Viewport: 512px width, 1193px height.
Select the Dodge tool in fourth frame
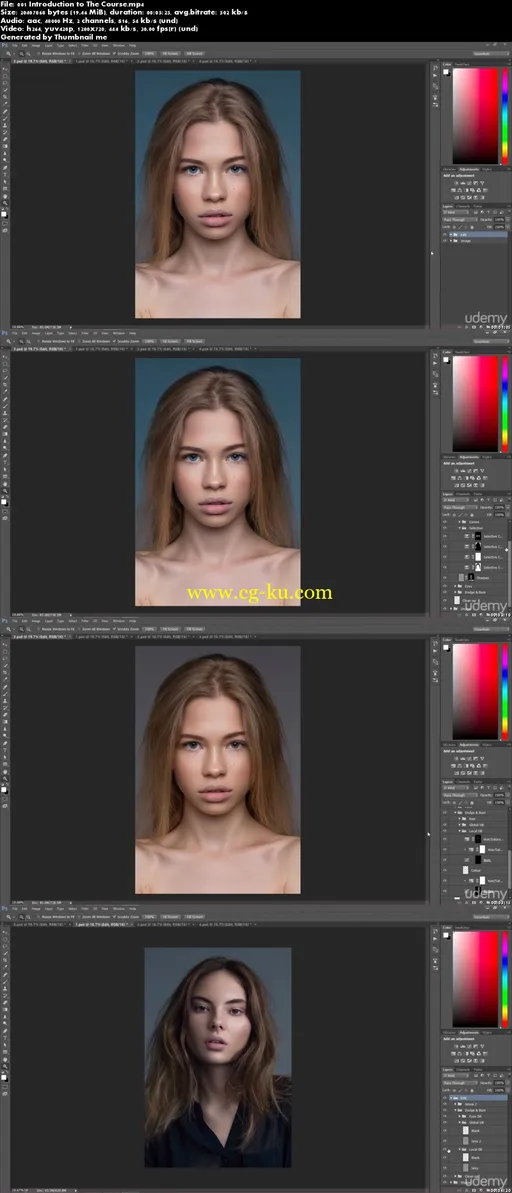coord(5,1022)
